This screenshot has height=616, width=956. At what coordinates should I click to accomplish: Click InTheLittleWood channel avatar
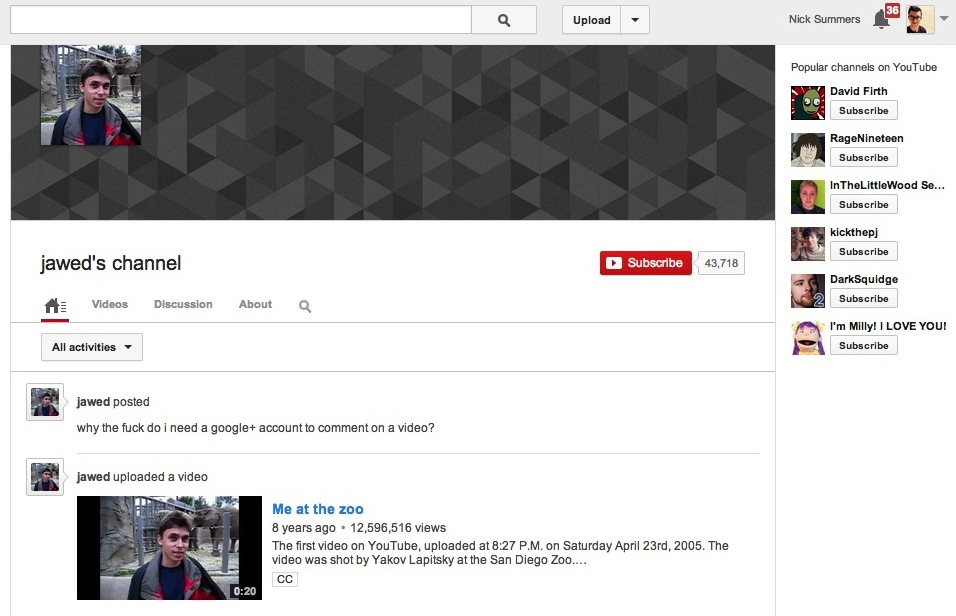808,196
